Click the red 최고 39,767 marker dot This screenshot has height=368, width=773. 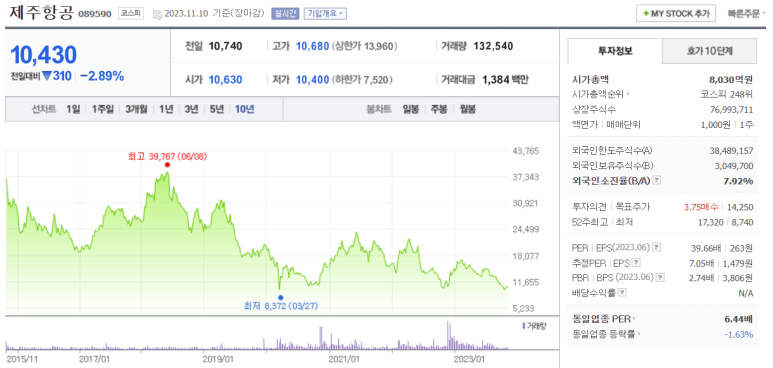pos(167,165)
